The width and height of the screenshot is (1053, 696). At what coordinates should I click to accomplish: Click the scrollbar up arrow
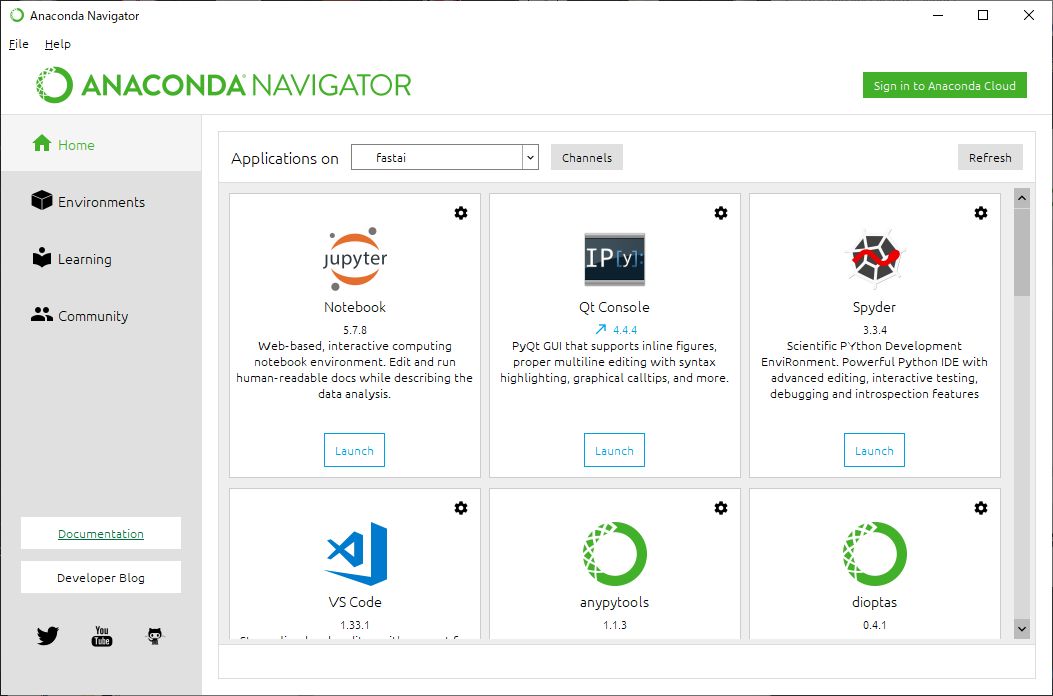[x=1022, y=198]
